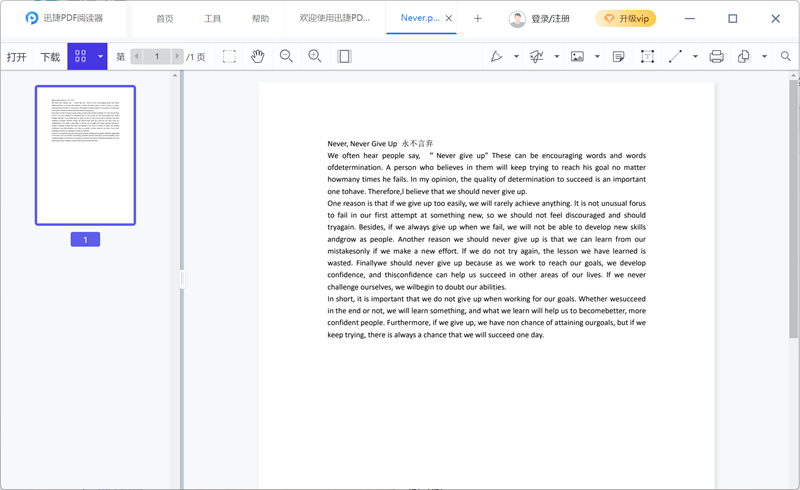This screenshot has width=800, height=490.
Task: Click the user avatar icon
Action: point(517,19)
